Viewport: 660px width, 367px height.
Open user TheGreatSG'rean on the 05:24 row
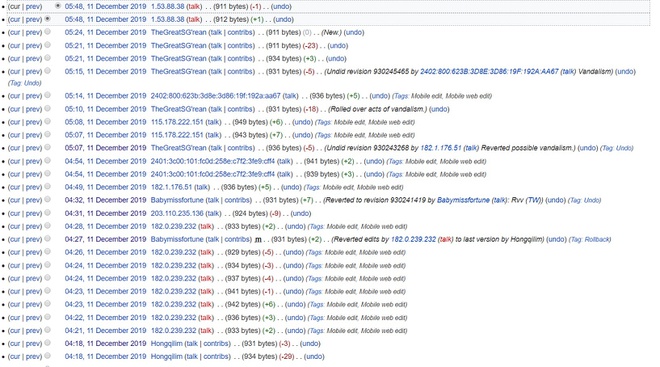pyautogui.click(x=178, y=32)
